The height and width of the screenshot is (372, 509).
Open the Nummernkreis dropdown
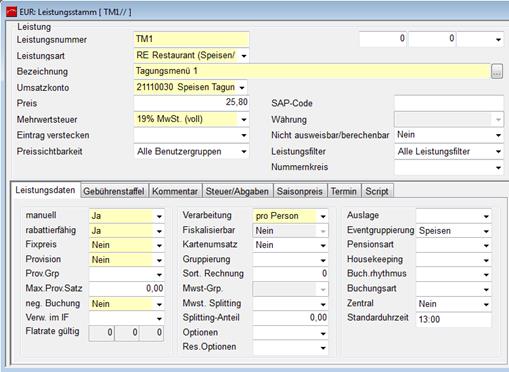pos(498,167)
